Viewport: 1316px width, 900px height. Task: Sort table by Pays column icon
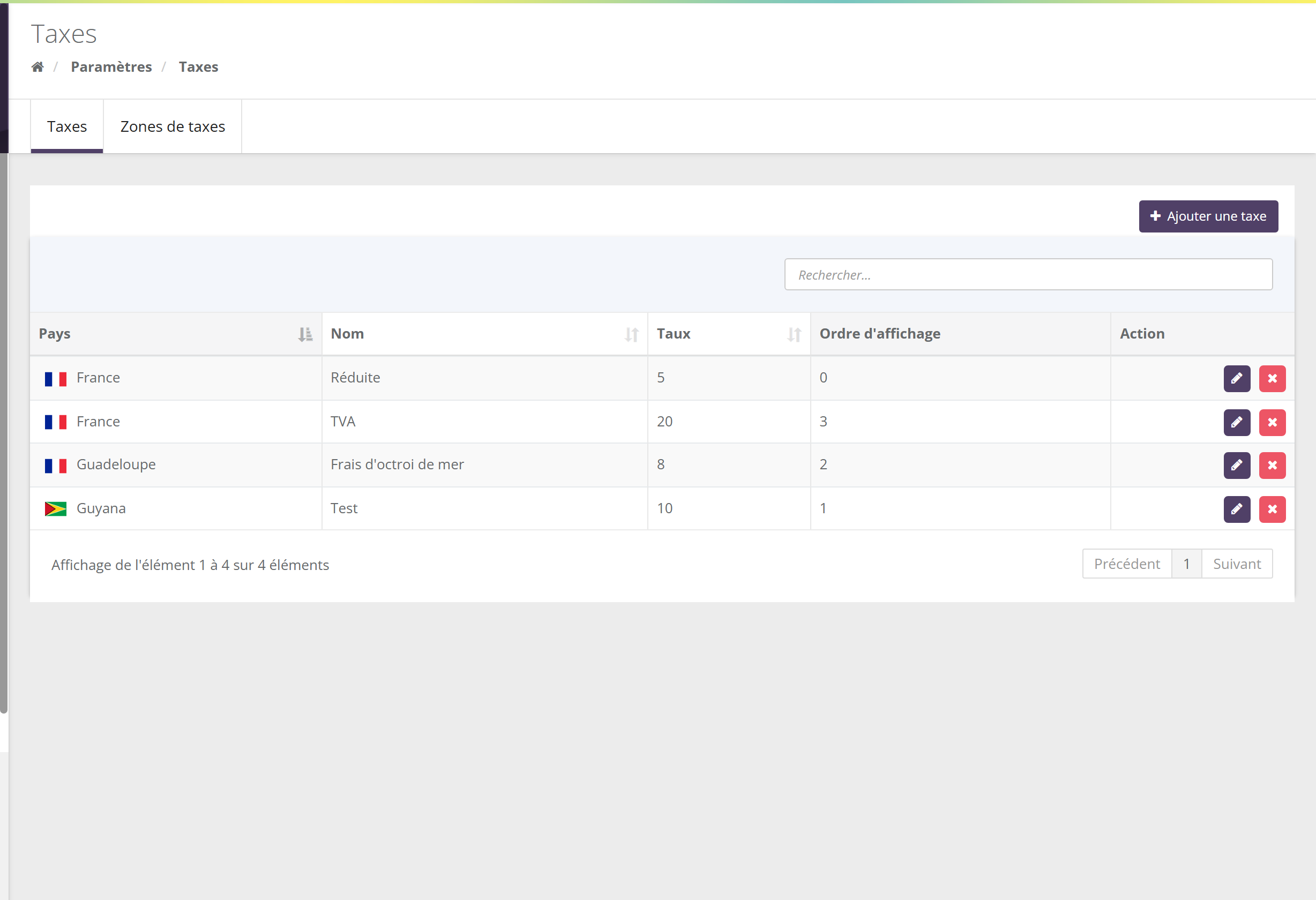305,334
